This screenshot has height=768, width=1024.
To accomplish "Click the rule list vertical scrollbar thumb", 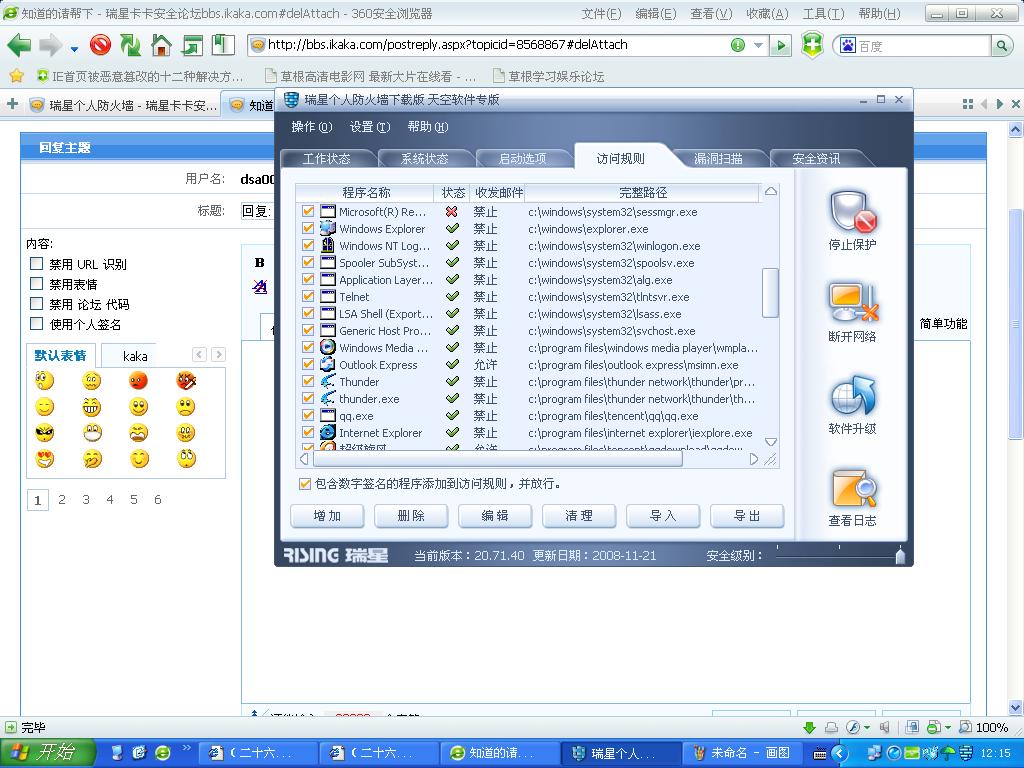I will [x=771, y=292].
